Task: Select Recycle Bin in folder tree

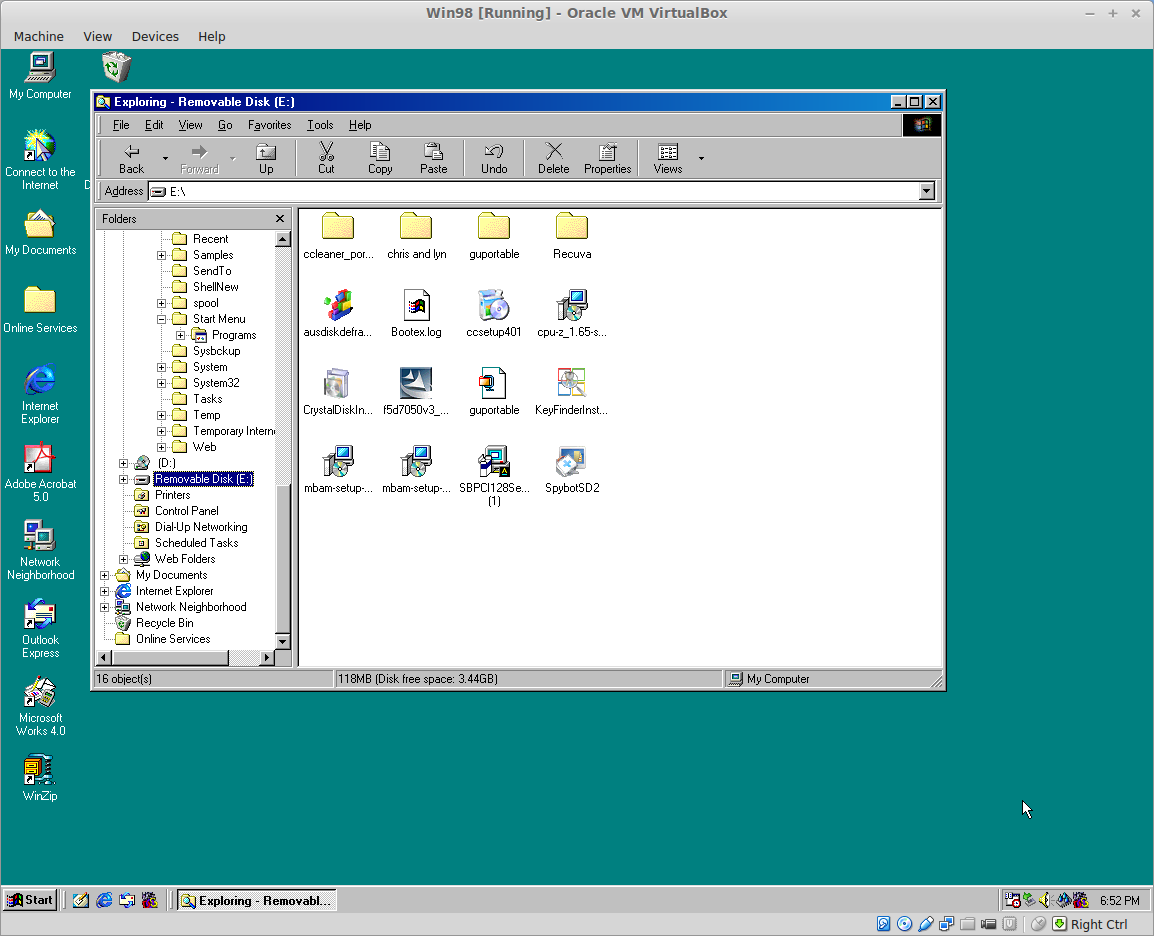Action: point(164,623)
